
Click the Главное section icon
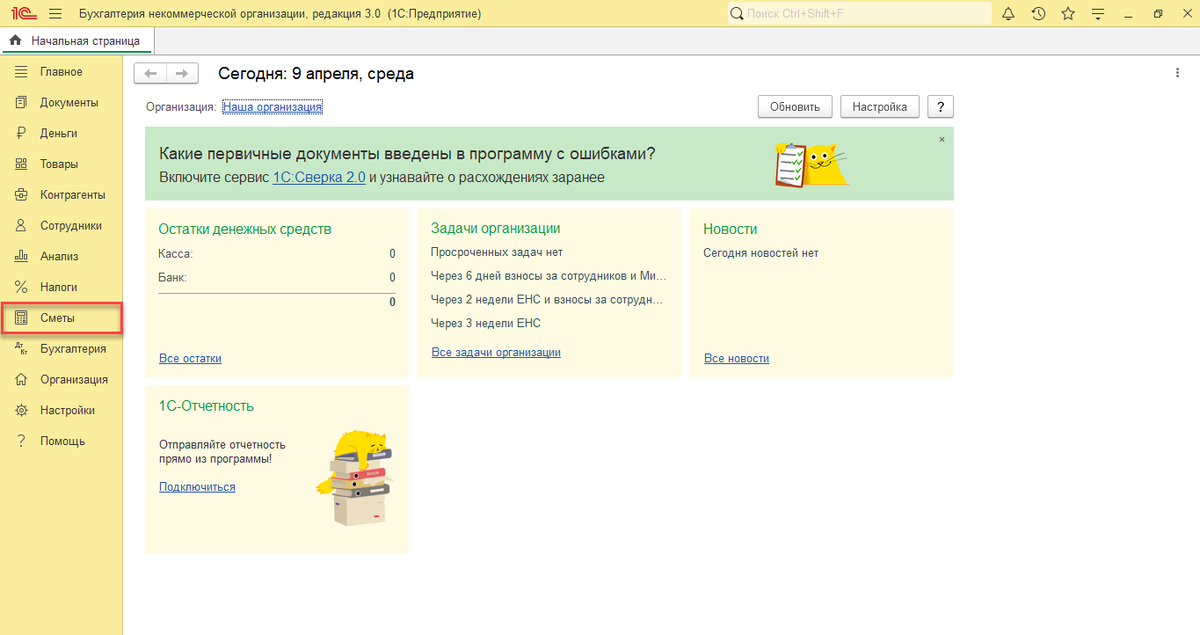21,72
